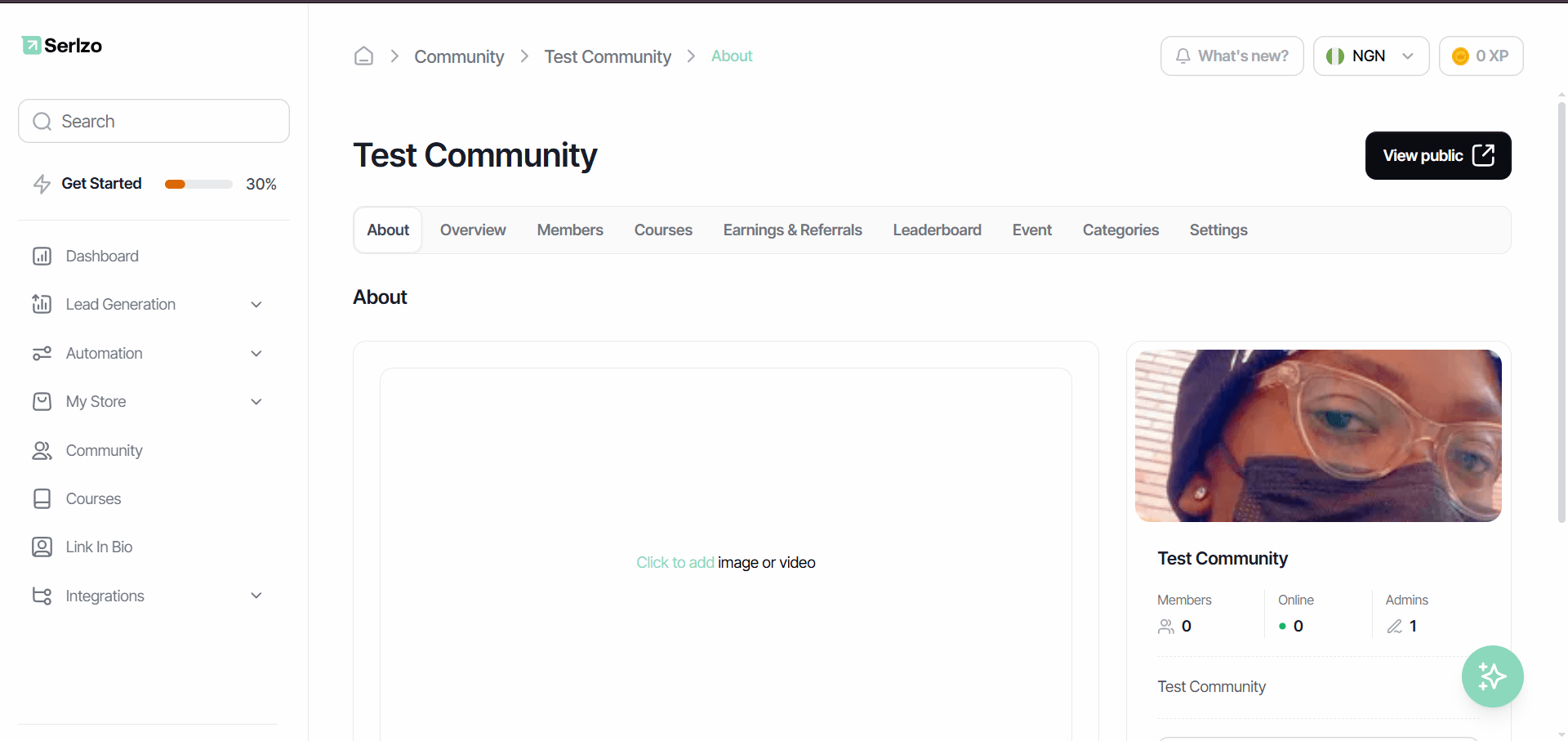Viewport: 1568px width, 741px height.
Task: Open the Earnings & Referrals tab
Action: click(x=792, y=230)
